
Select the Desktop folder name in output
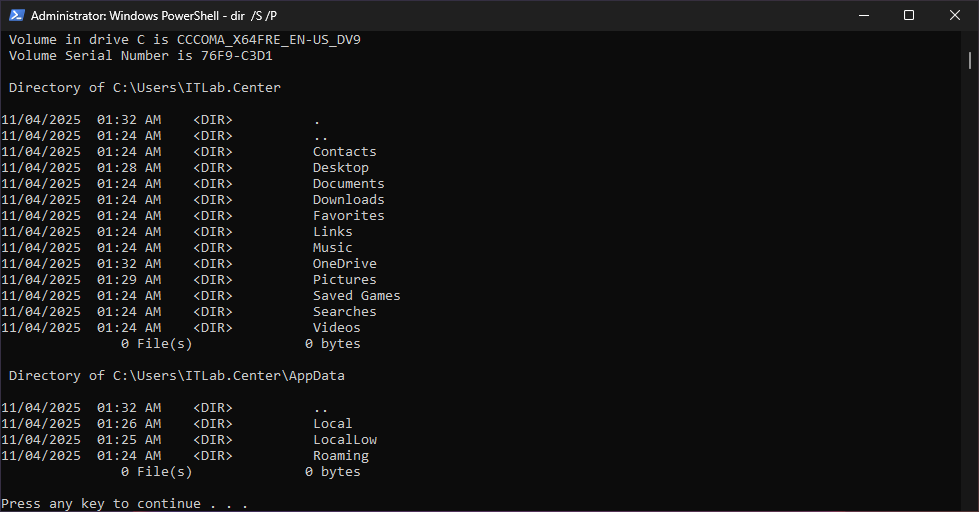[x=340, y=168]
